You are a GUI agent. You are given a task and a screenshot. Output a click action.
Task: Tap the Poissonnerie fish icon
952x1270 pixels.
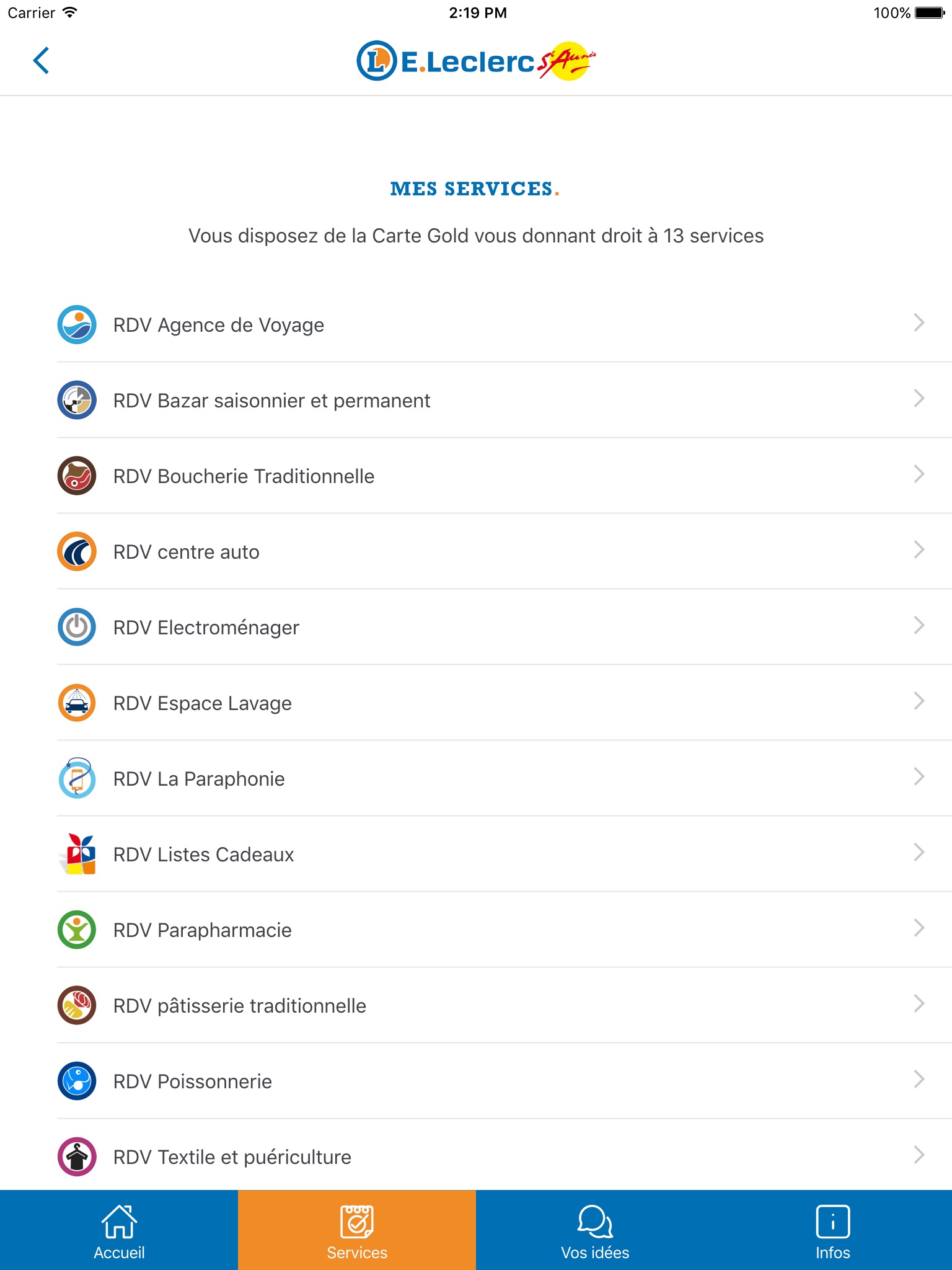pyautogui.click(x=77, y=1081)
